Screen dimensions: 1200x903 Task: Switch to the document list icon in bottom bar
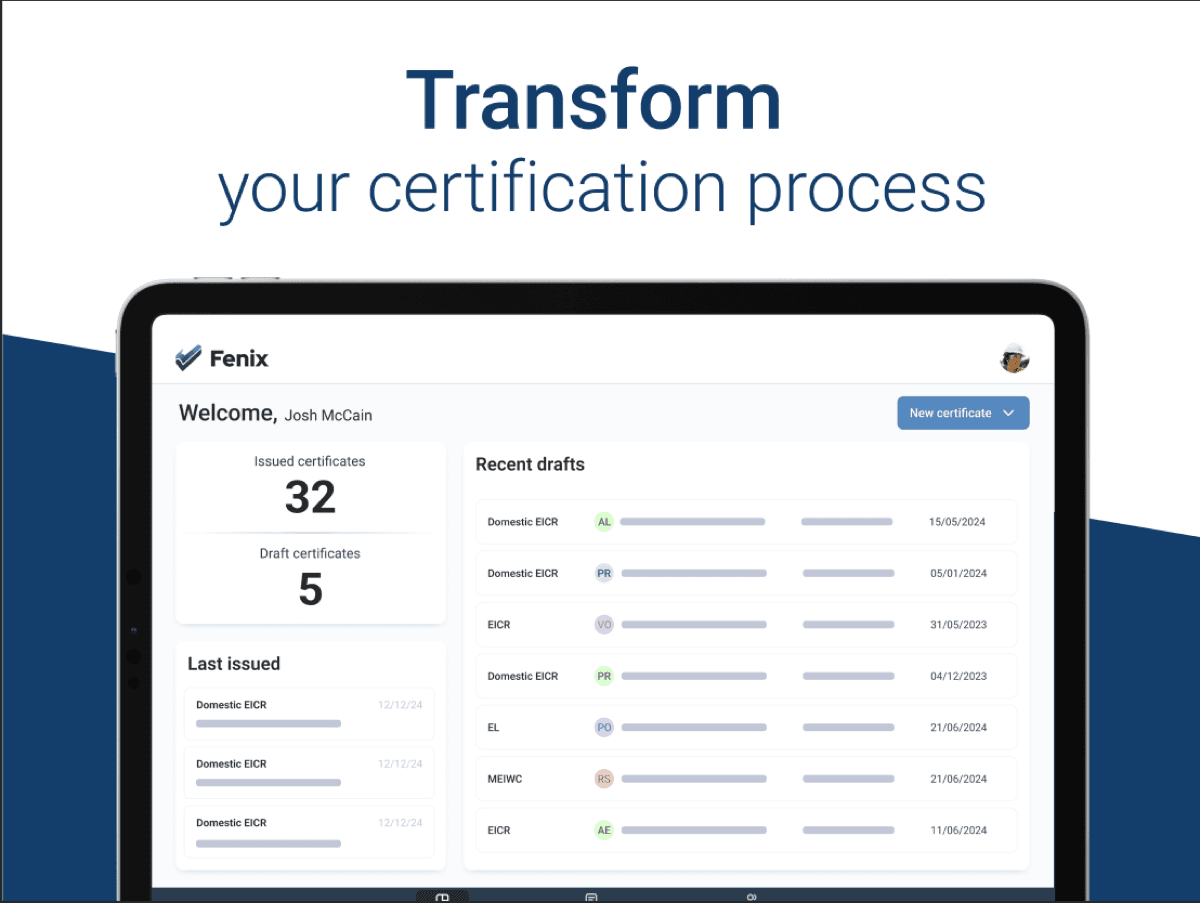click(x=591, y=897)
